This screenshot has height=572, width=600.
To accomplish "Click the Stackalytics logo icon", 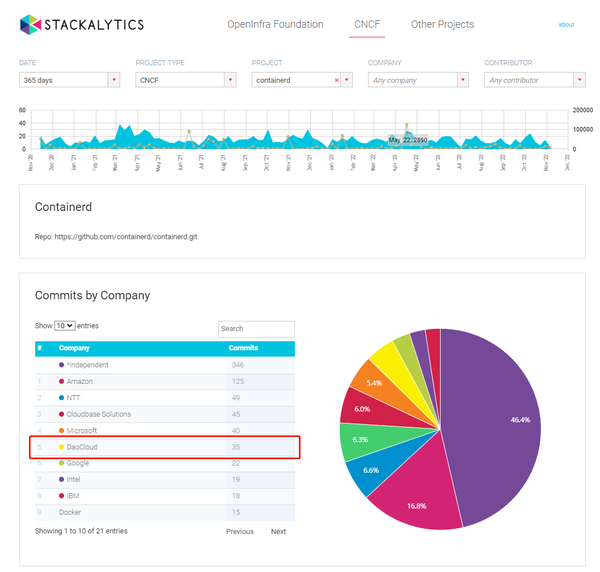I will coord(30,24).
